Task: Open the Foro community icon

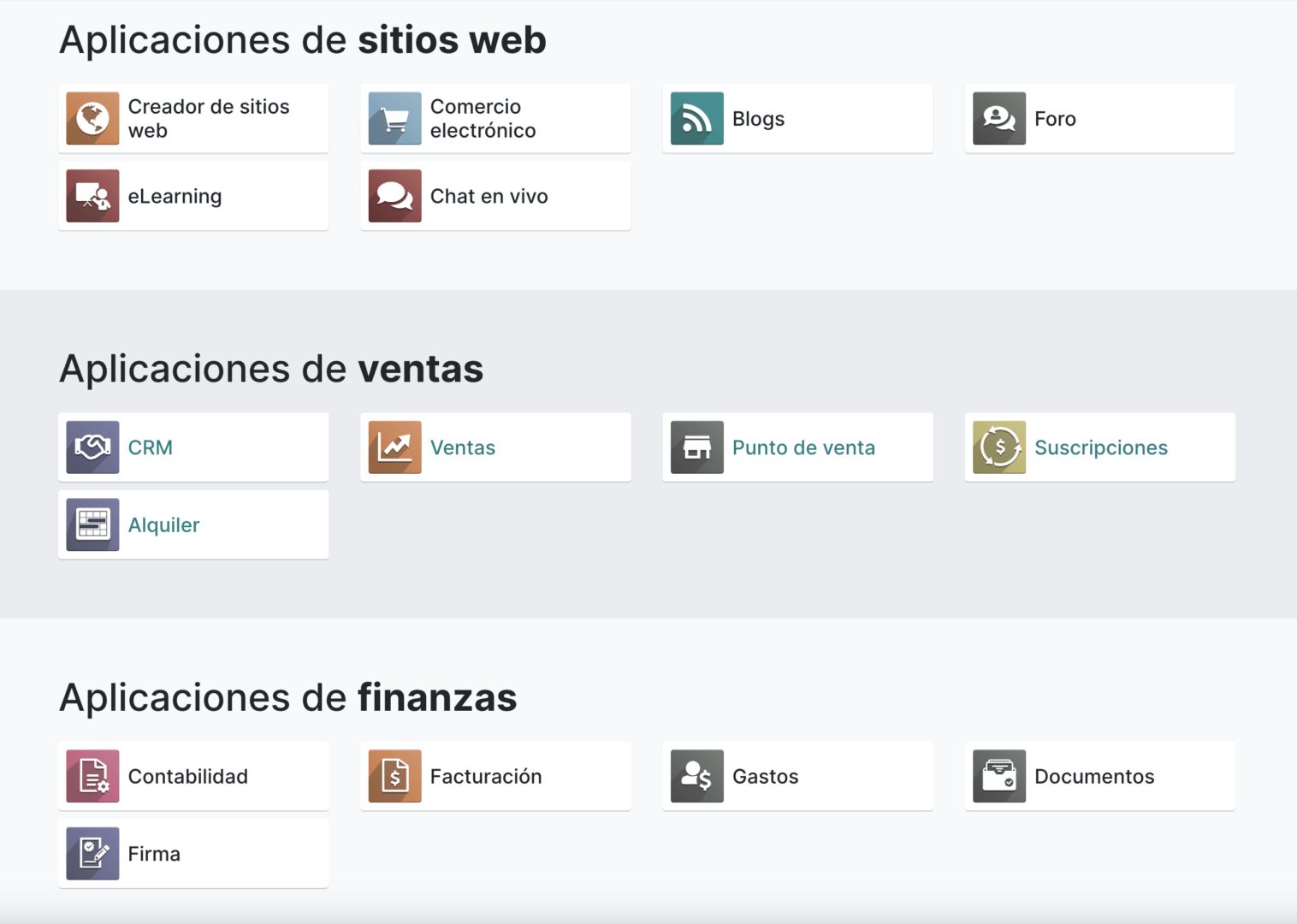Action: pyautogui.click(x=998, y=118)
